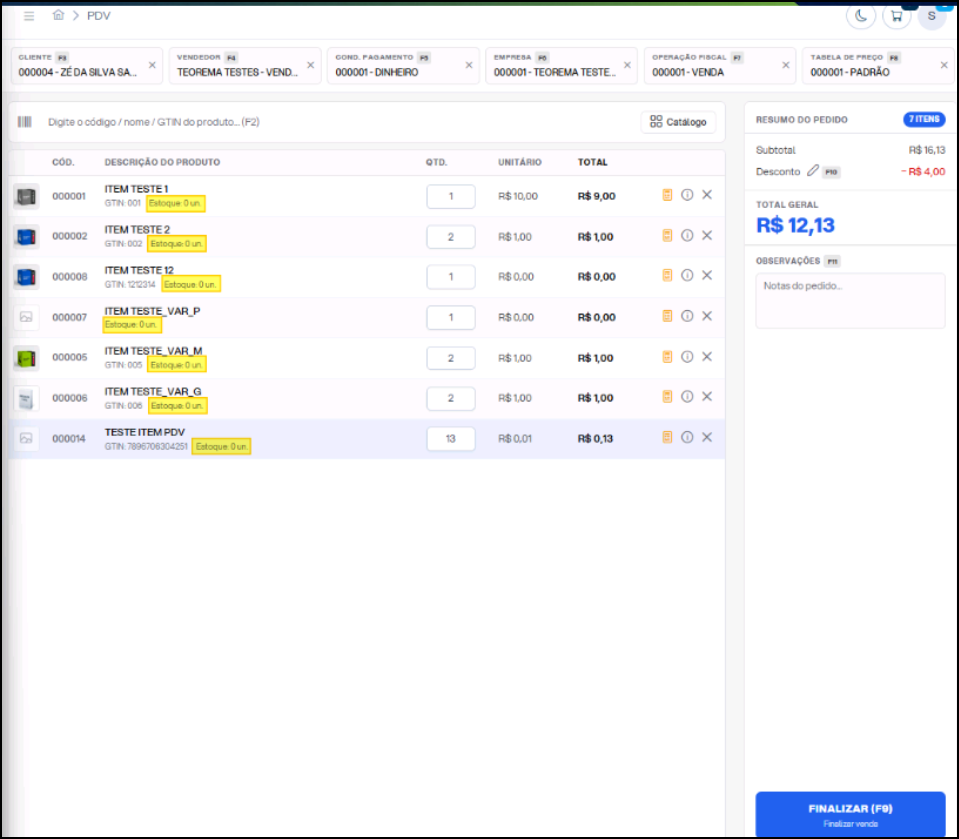Viewport: 959px width, 839px height.
Task: Click the 7 ITENS badge
Action: coord(924,119)
